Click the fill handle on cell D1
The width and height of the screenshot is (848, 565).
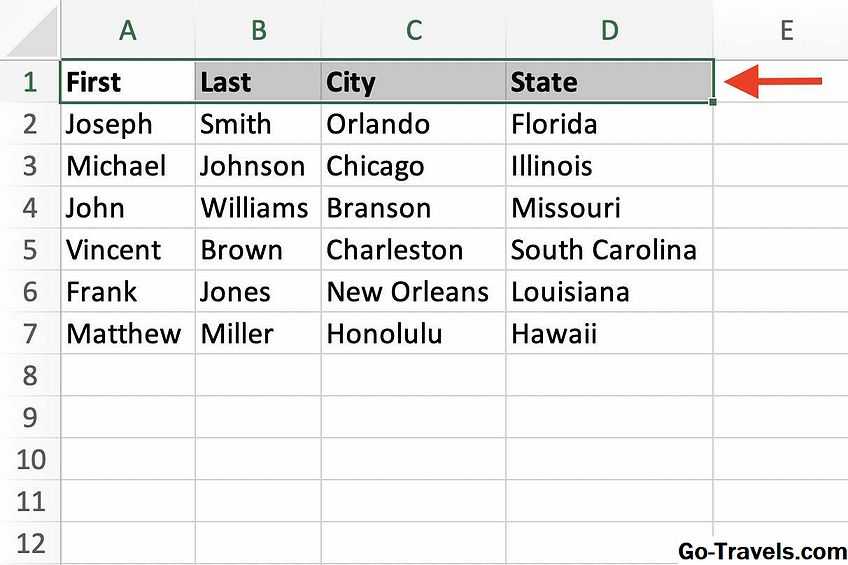click(x=713, y=101)
